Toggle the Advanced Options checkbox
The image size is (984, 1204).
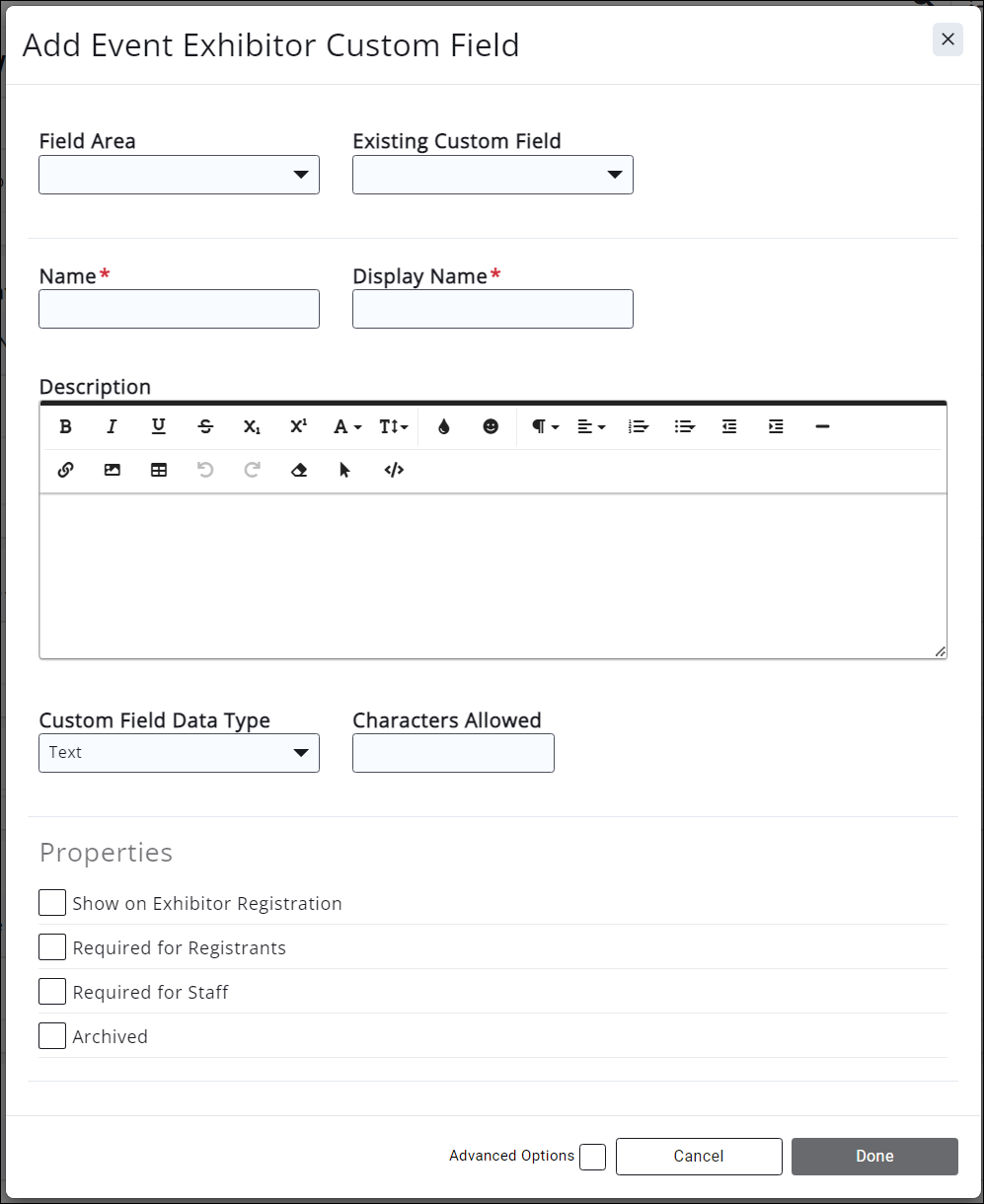(x=592, y=1157)
